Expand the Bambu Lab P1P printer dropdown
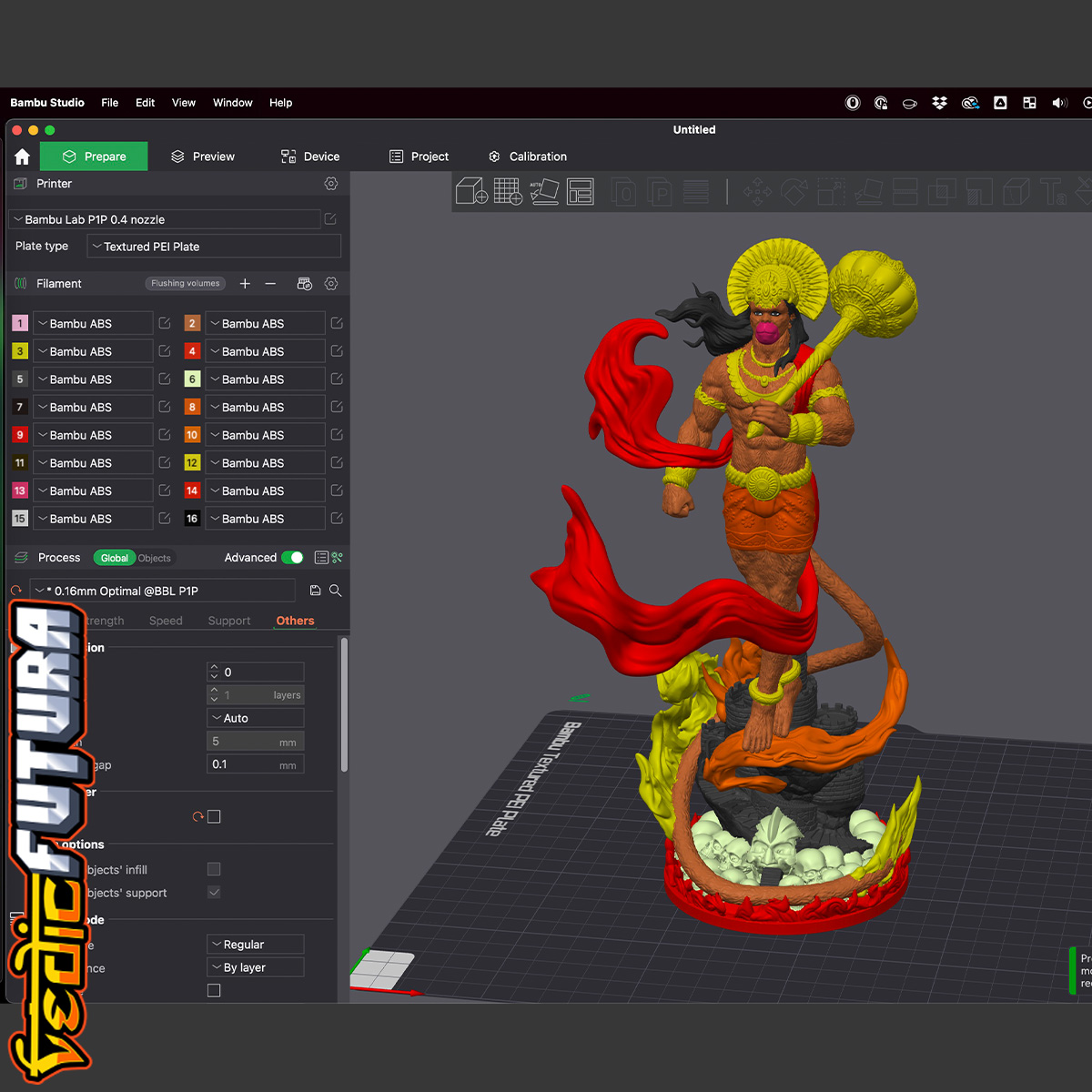This screenshot has height=1092, width=1092. [x=166, y=219]
